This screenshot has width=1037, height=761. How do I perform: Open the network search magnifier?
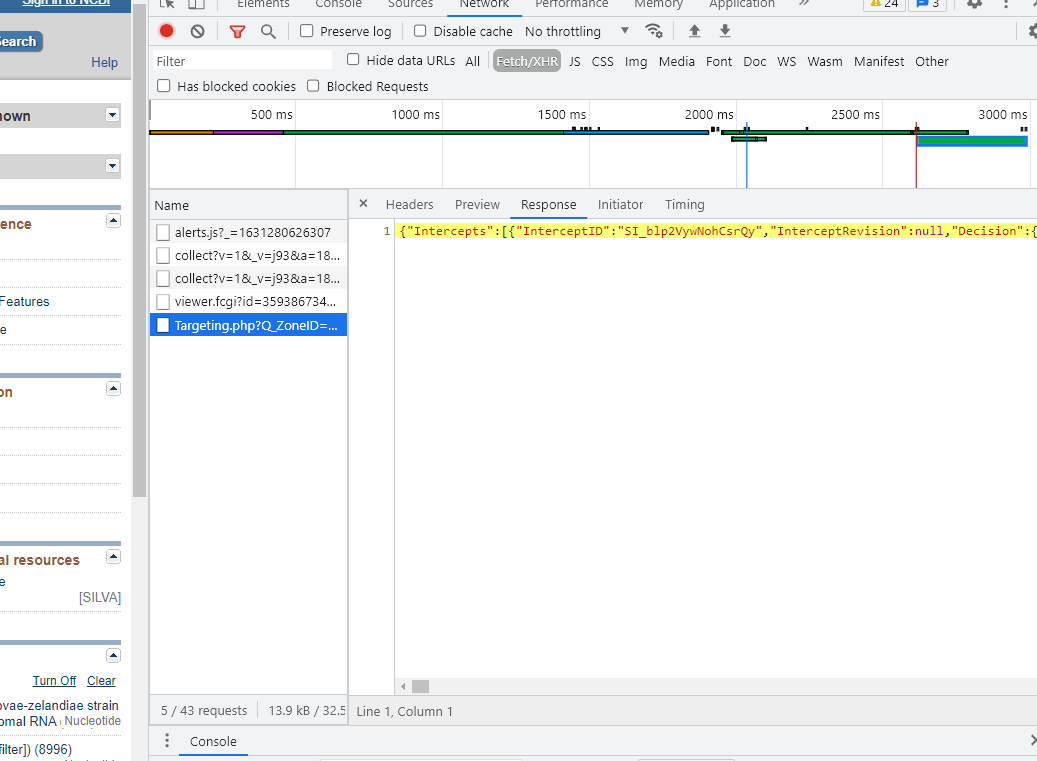click(x=268, y=31)
